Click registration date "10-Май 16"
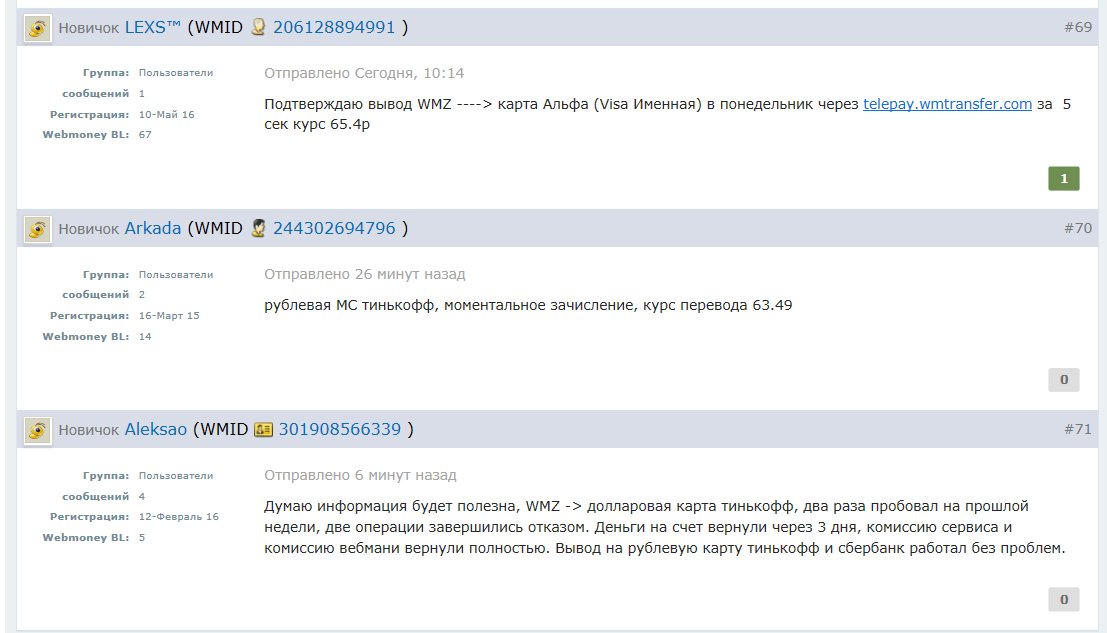The image size is (1107, 633). [x=167, y=114]
